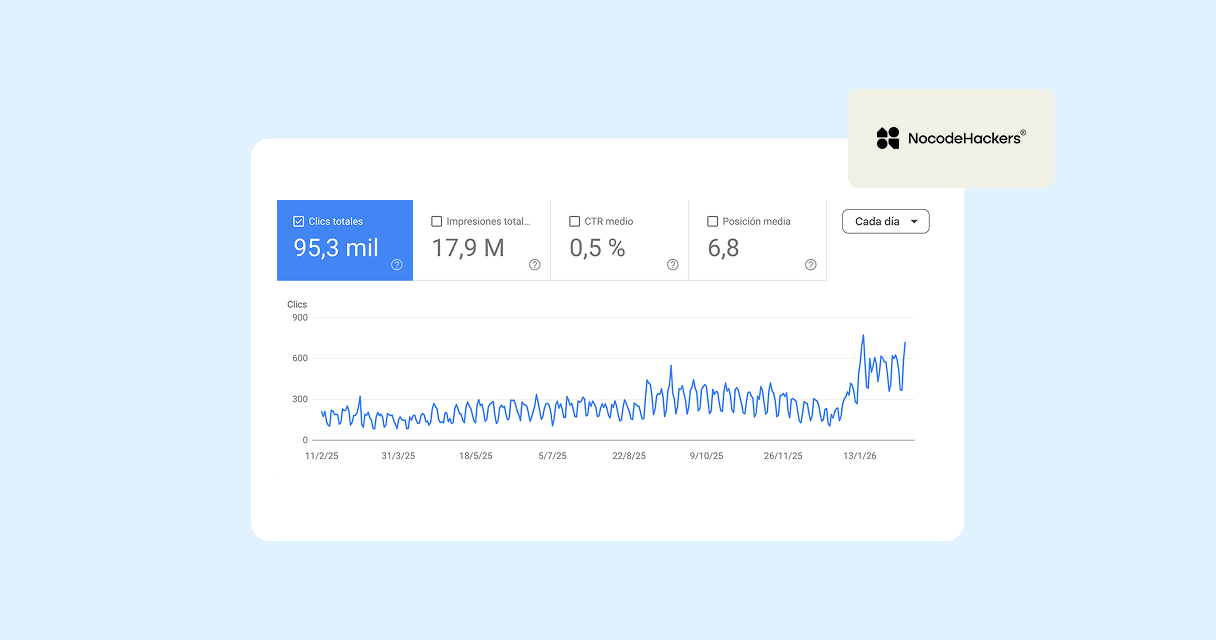Click the highest peak on the clicks chart
The width and height of the screenshot is (1216, 640).
863,336
